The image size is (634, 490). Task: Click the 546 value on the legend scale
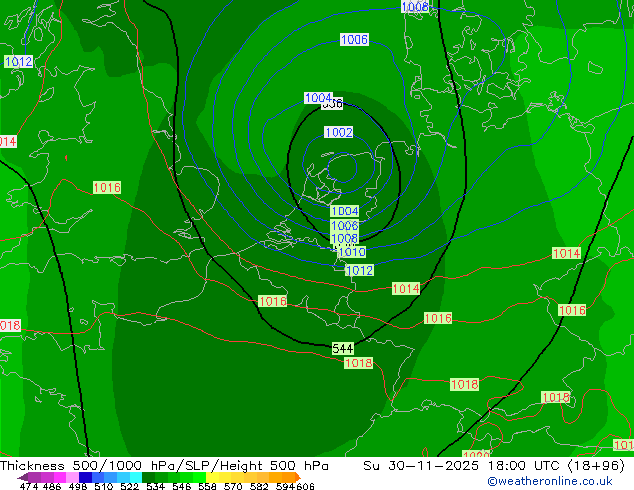pyautogui.click(x=182, y=486)
